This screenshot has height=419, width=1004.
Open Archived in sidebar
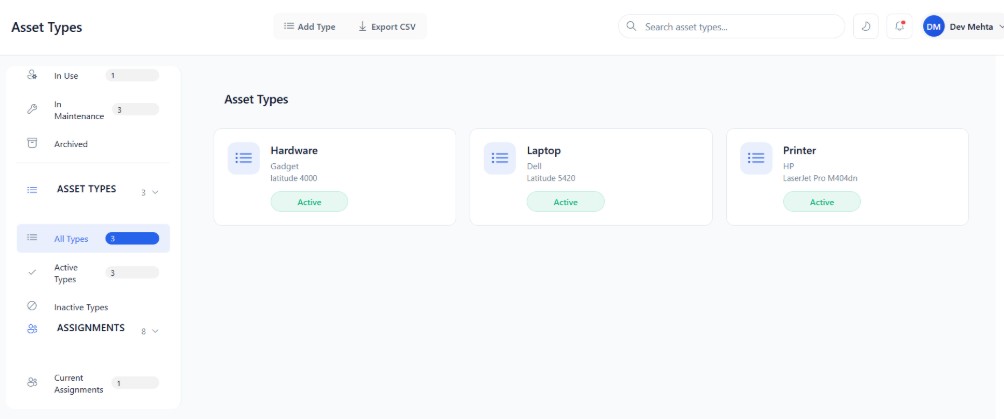93,144
